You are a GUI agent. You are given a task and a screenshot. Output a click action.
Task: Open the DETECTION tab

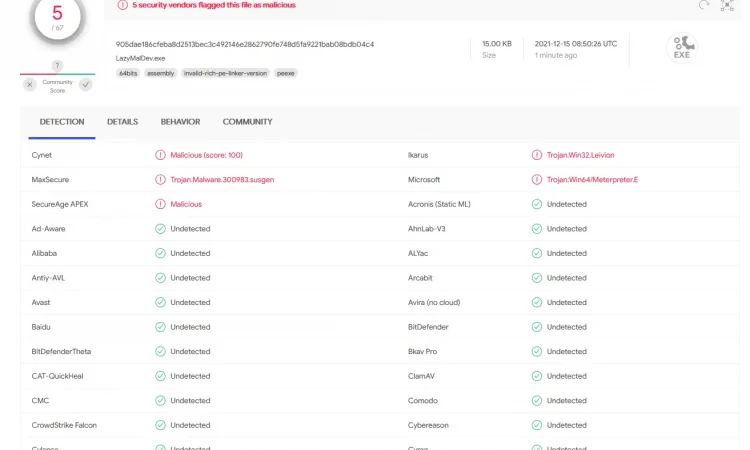click(62, 122)
